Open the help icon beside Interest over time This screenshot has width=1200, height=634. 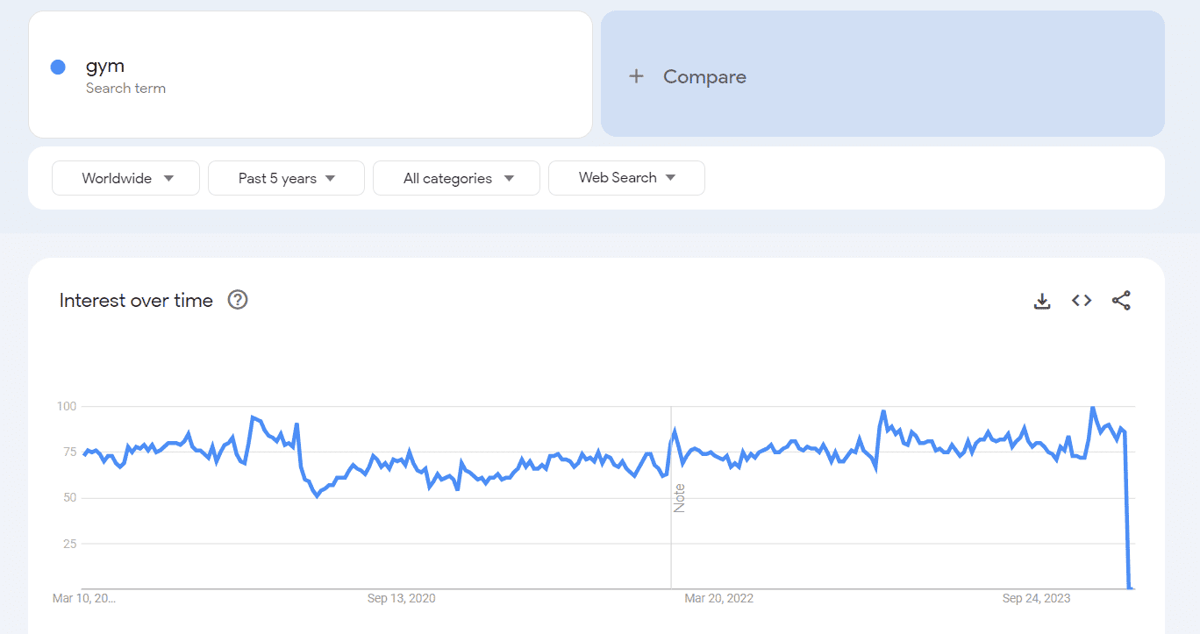pos(238,300)
